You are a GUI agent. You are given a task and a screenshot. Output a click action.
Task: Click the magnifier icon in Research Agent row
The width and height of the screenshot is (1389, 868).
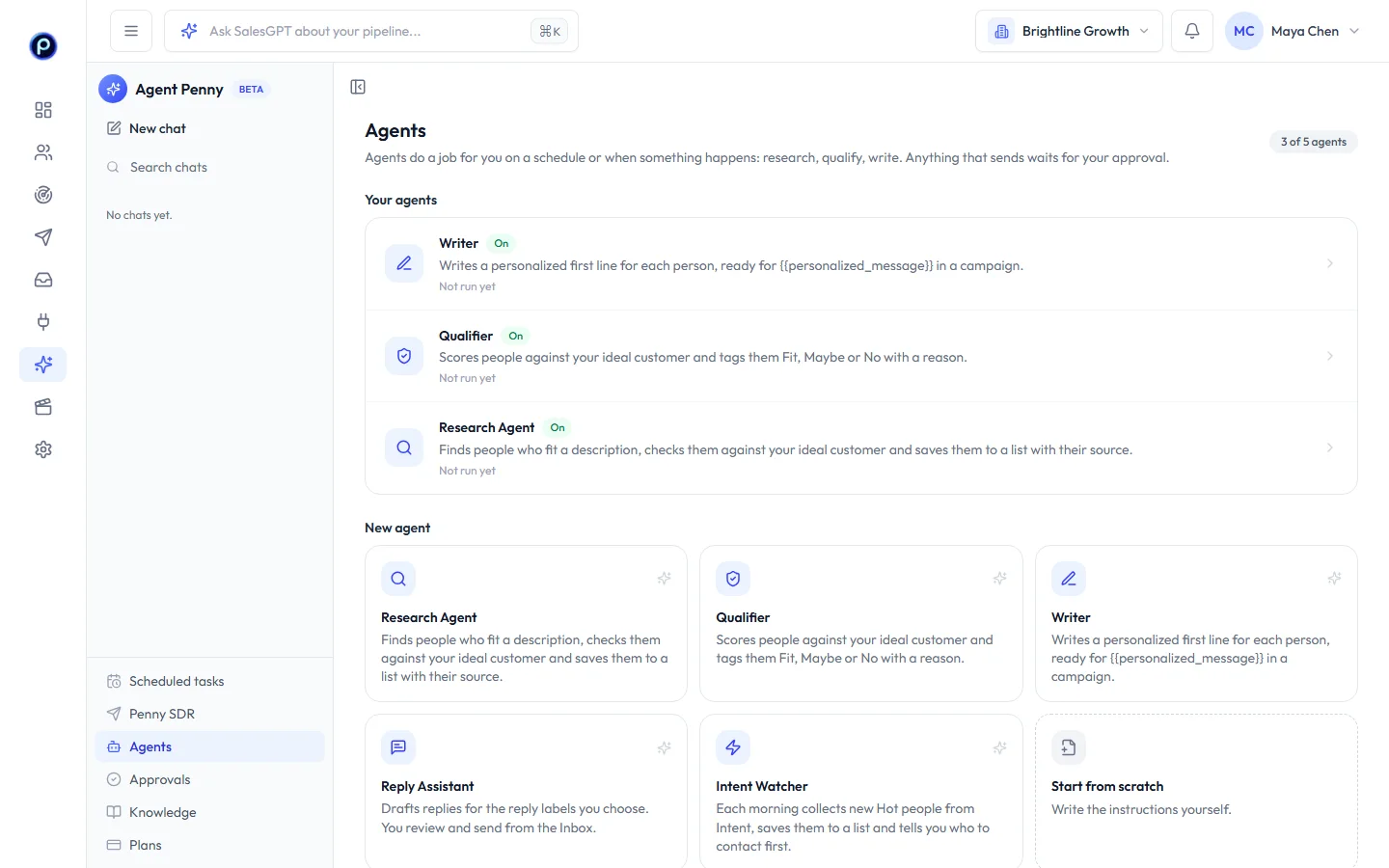click(404, 448)
